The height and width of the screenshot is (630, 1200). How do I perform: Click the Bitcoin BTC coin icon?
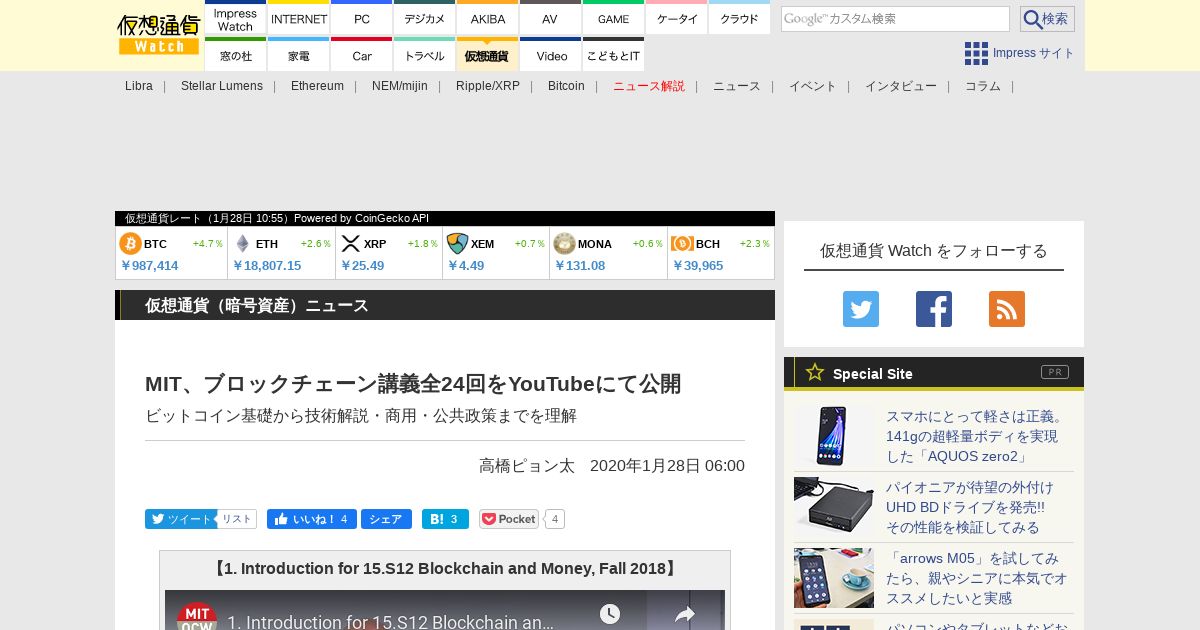tap(130, 244)
